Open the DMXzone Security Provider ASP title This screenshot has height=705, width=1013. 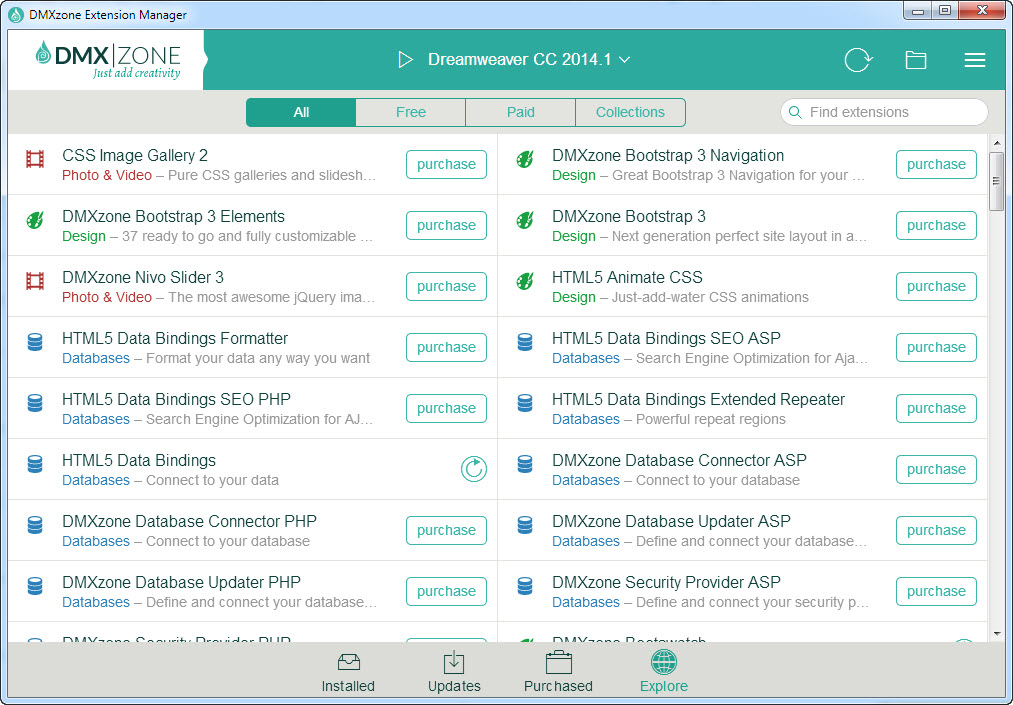pyautogui.click(x=666, y=582)
